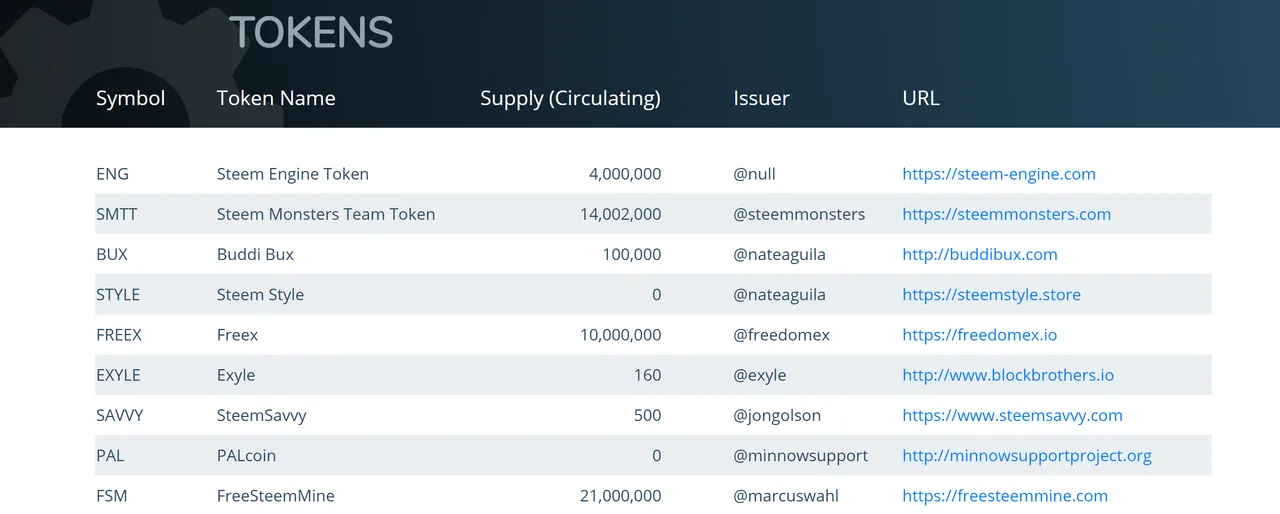The width and height of the screenshot is (1280, 514).
Task: Click the Supply (Circulating) column header
Action: [570, 98]
